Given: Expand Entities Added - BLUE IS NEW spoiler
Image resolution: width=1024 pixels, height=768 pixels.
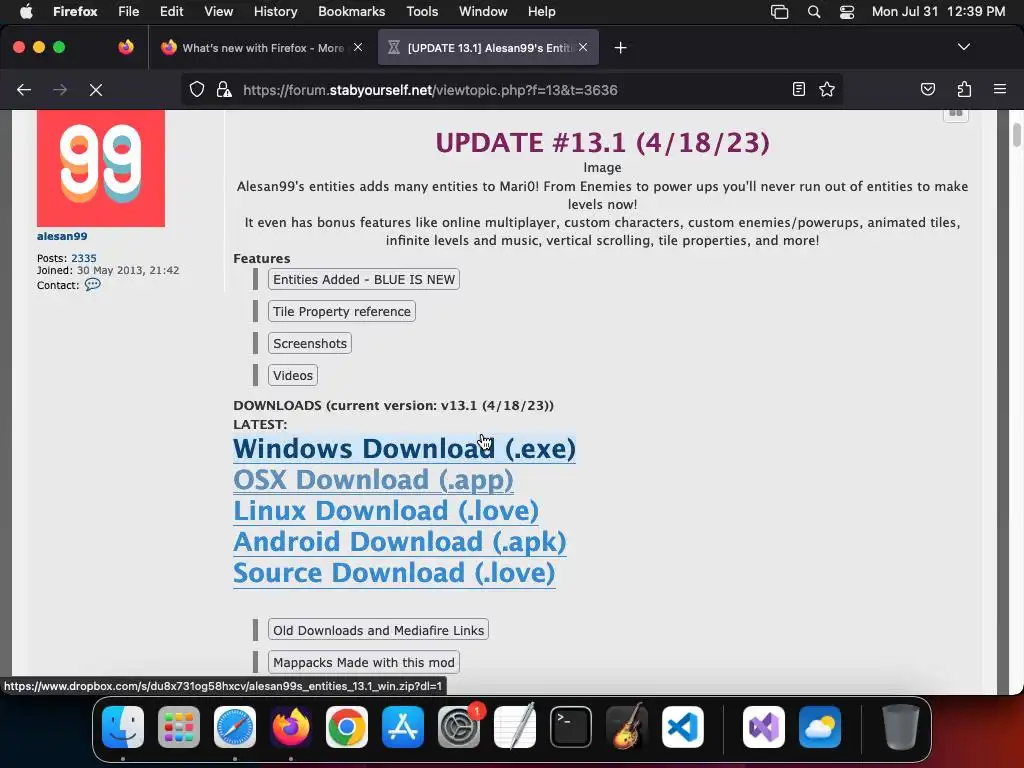Looking at the screenshot, I should (364, 280).
